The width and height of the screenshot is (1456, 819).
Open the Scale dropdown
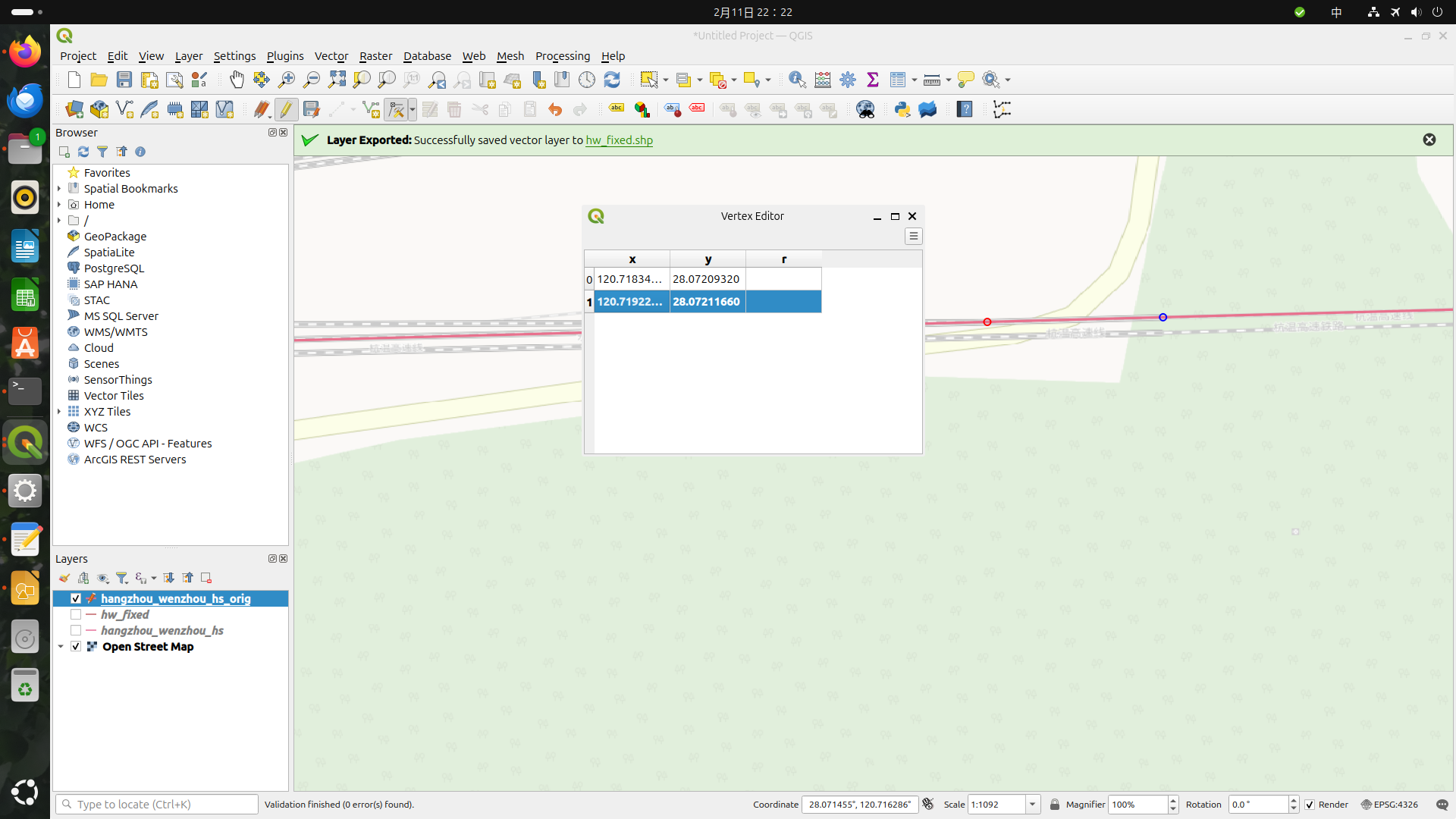[1032, 805]
